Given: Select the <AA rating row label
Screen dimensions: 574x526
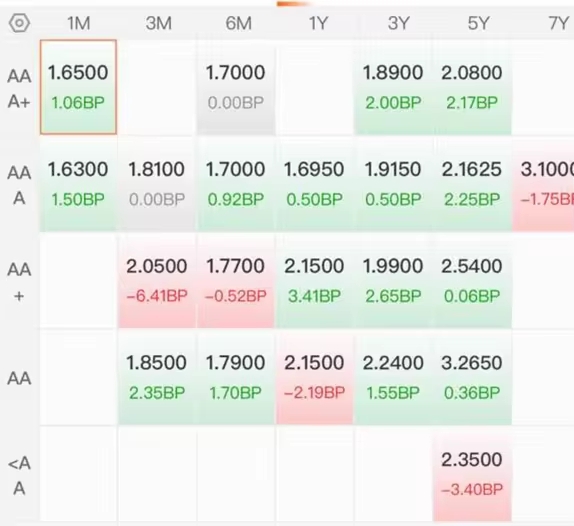Looking at the screenshot, I should point(19,476).
